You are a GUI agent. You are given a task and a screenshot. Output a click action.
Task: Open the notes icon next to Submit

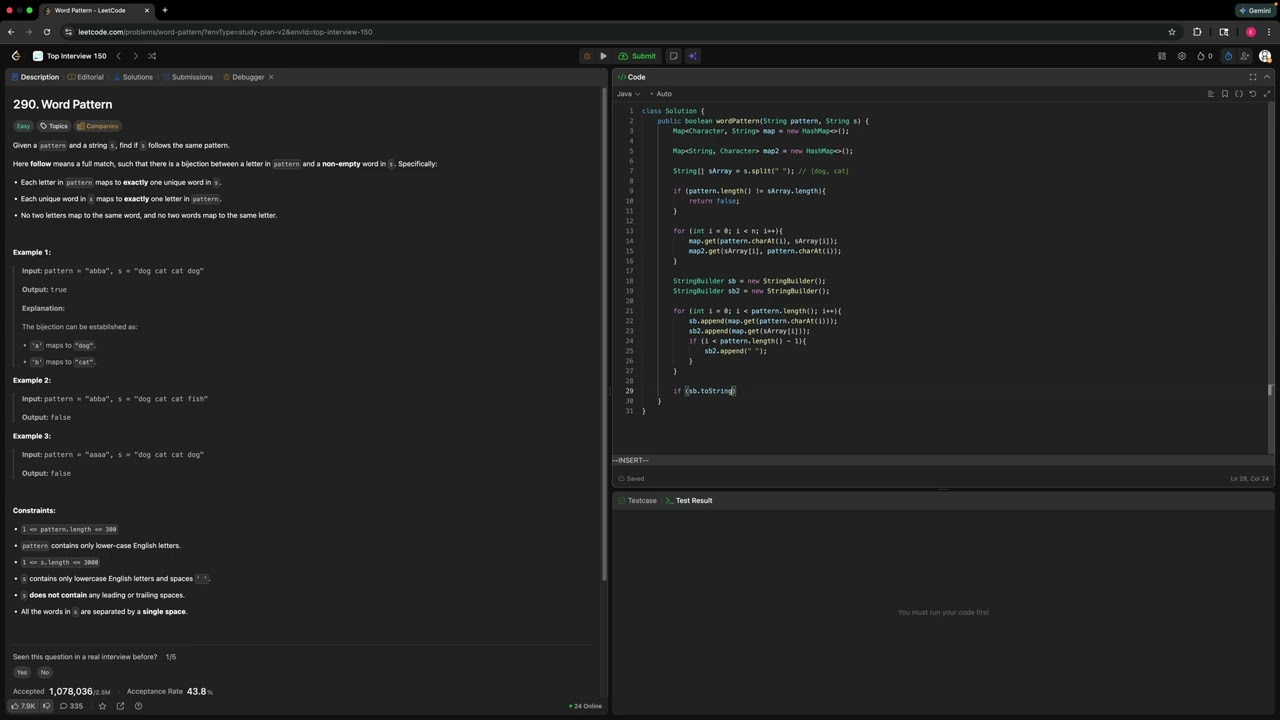click(x=673, y=56)
